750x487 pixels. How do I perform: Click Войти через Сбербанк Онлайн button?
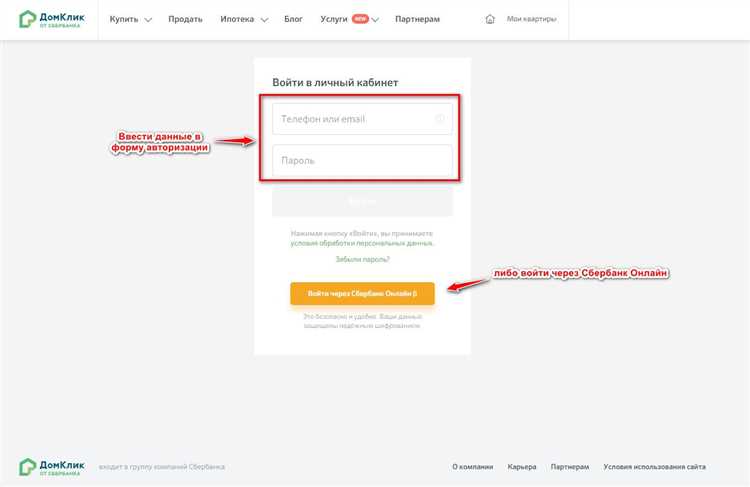pyautogui.click(x=362, y=293)
